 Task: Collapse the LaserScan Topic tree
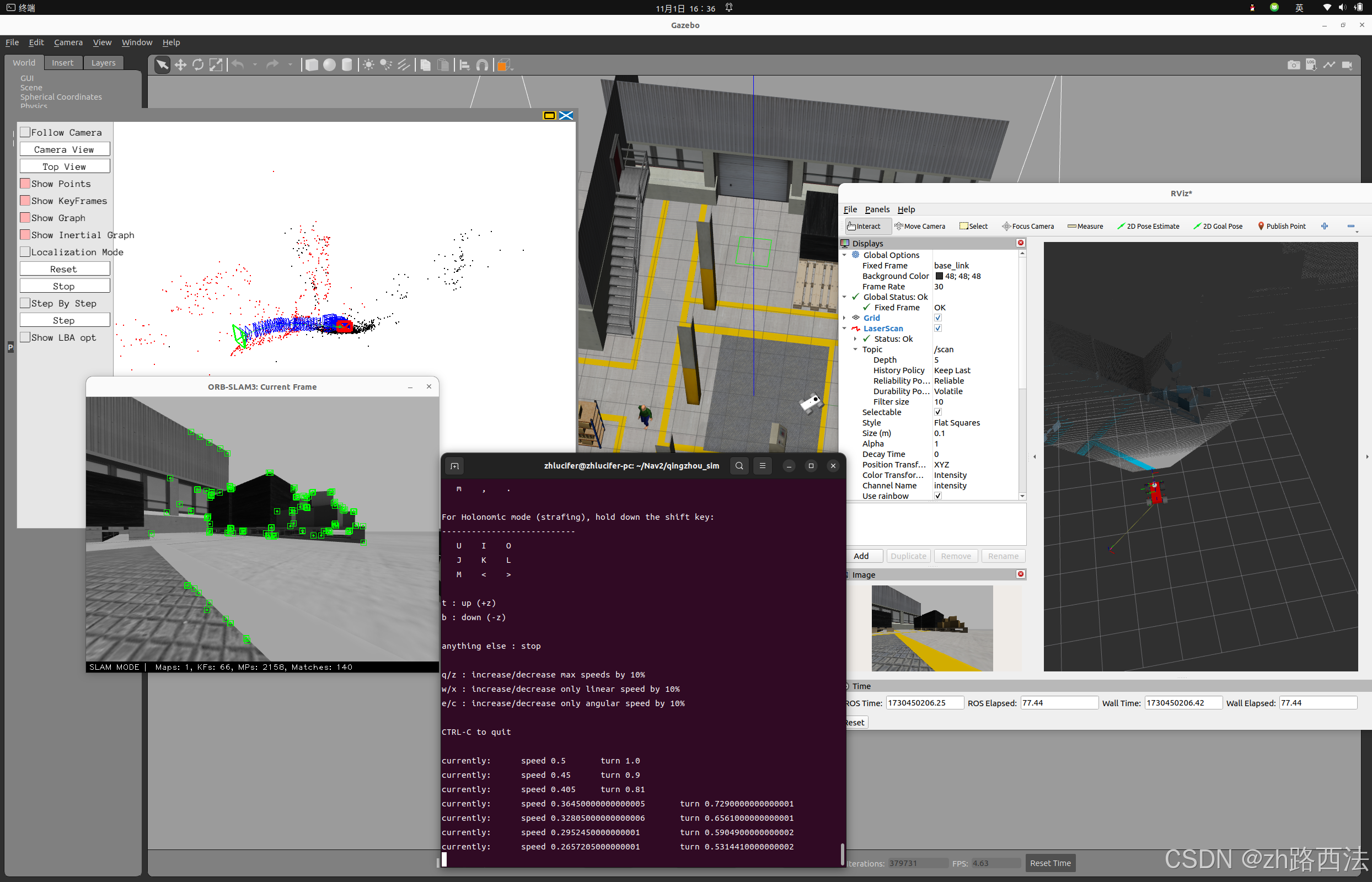tap(855, 349)
